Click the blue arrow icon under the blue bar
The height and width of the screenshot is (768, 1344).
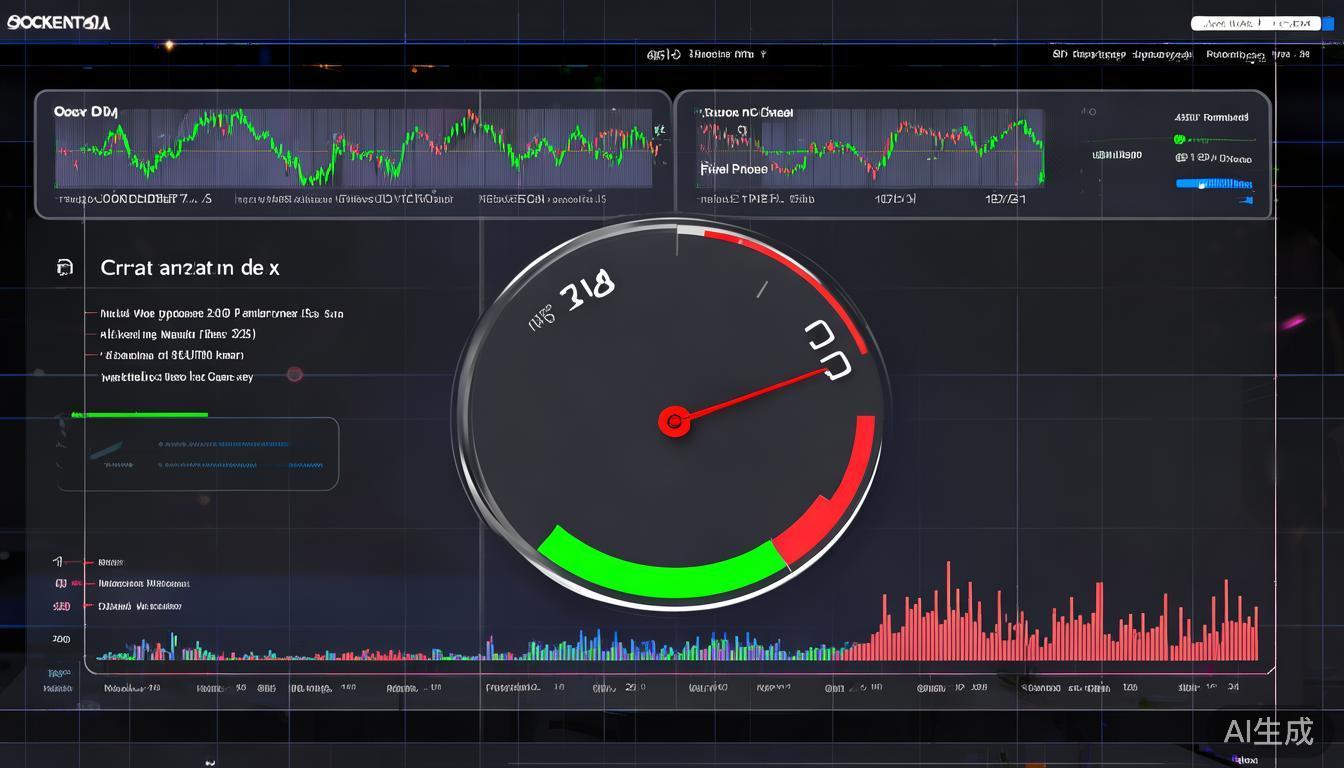click(1243, 201)
